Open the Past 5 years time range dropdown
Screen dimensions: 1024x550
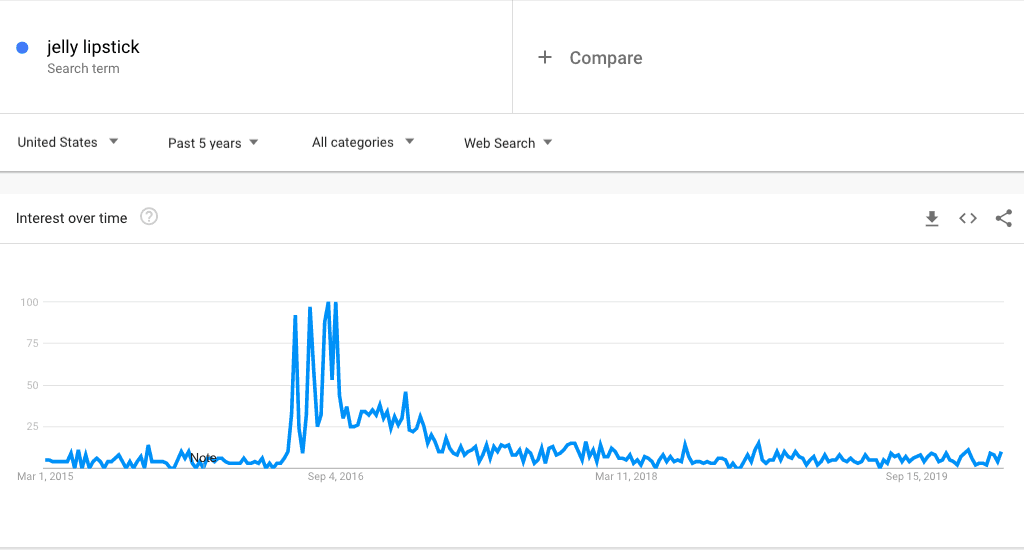click(213, 143)
